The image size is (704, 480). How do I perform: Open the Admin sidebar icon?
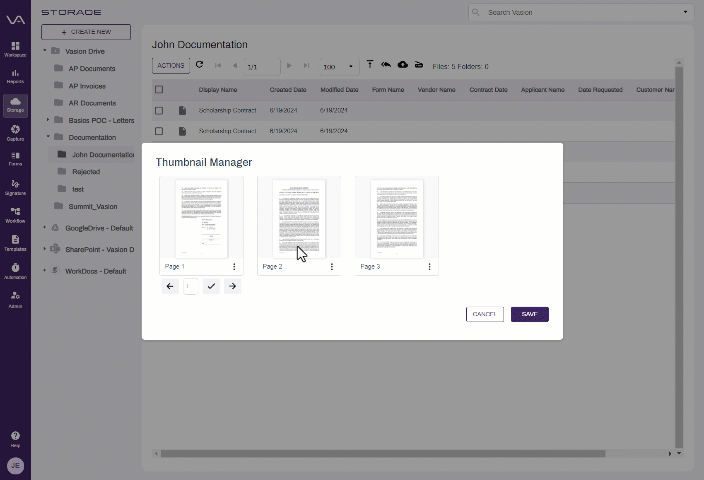point(15,299)
